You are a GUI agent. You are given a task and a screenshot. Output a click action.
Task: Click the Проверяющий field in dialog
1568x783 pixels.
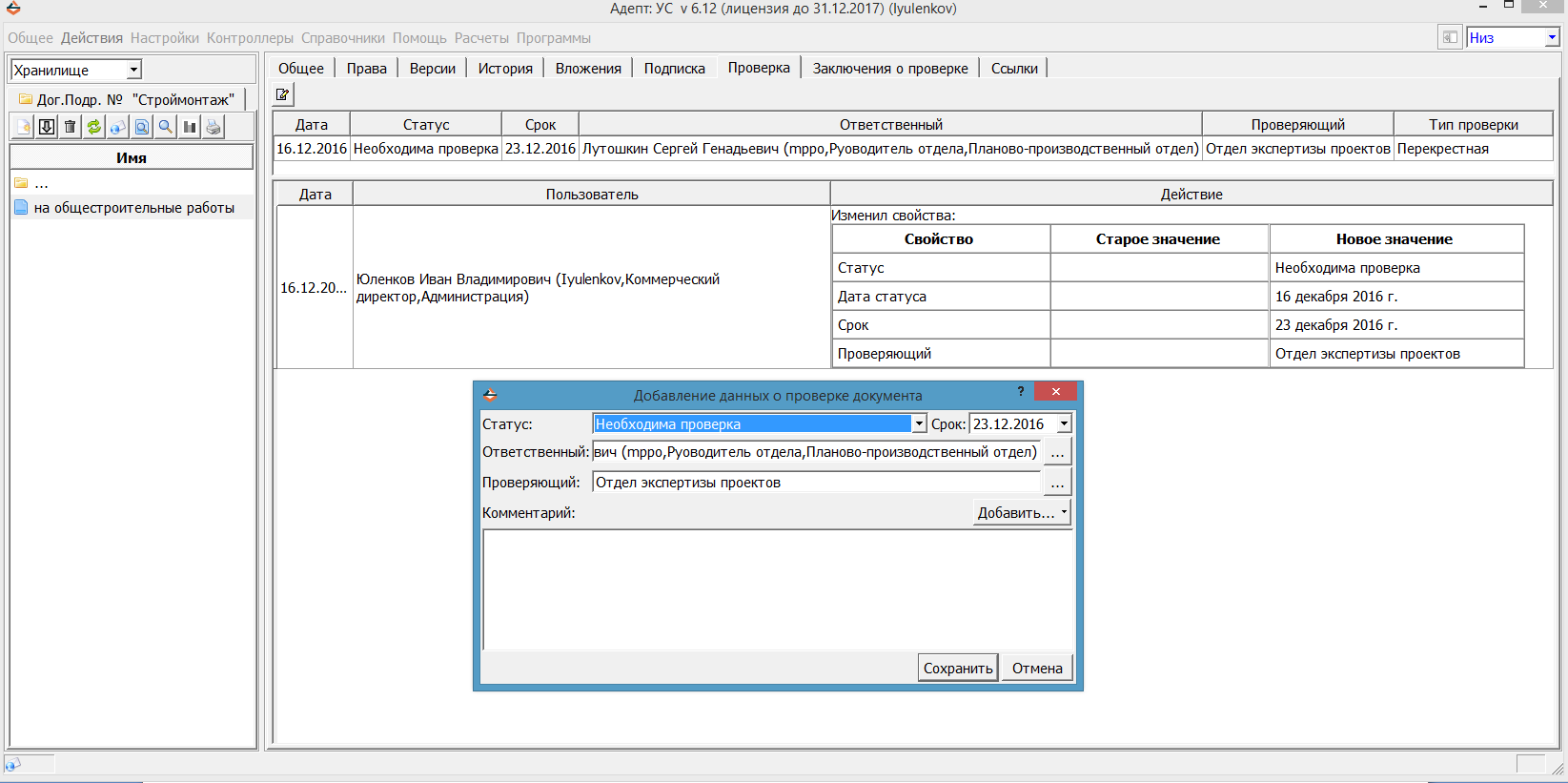816,483
